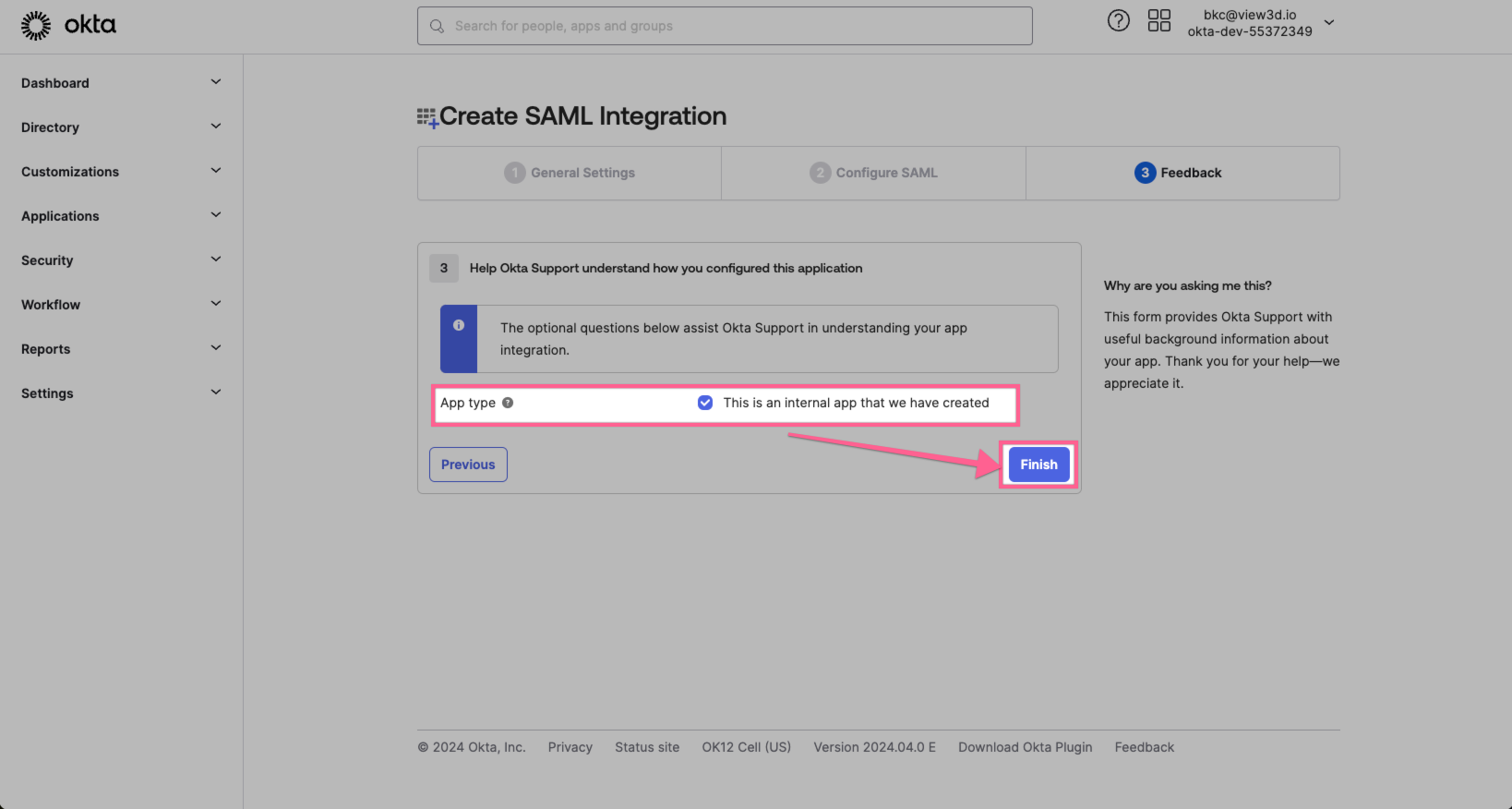
Task: Expand the Reports menu chevron
Action: (216, 348)
